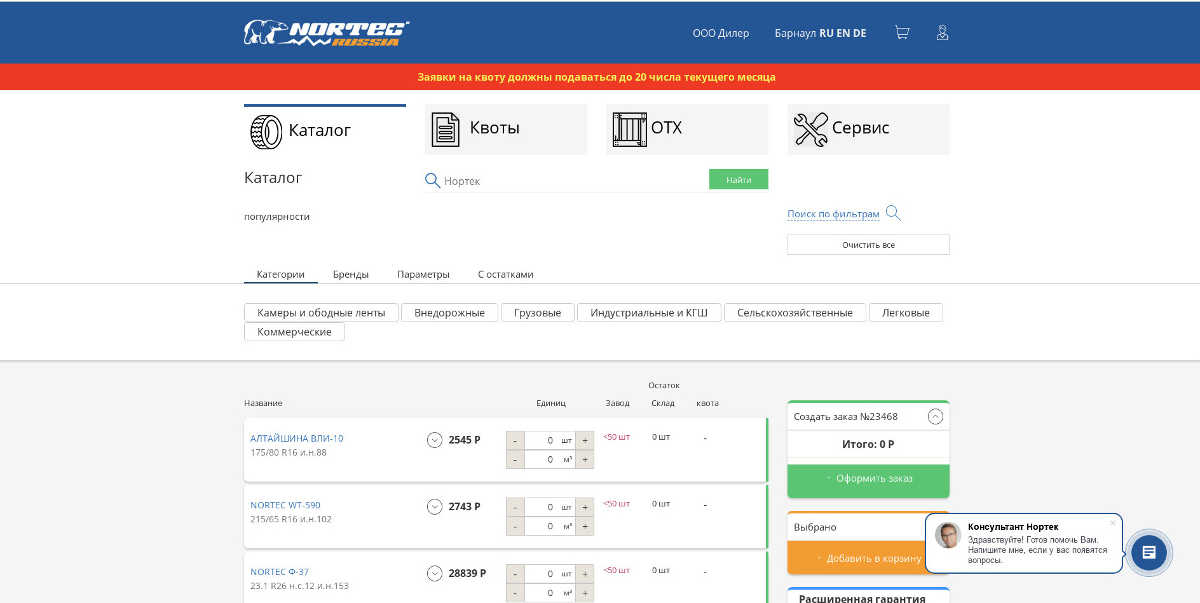
Task: Switch to the С остатками filter tab
Action: (x=506, y=274)
